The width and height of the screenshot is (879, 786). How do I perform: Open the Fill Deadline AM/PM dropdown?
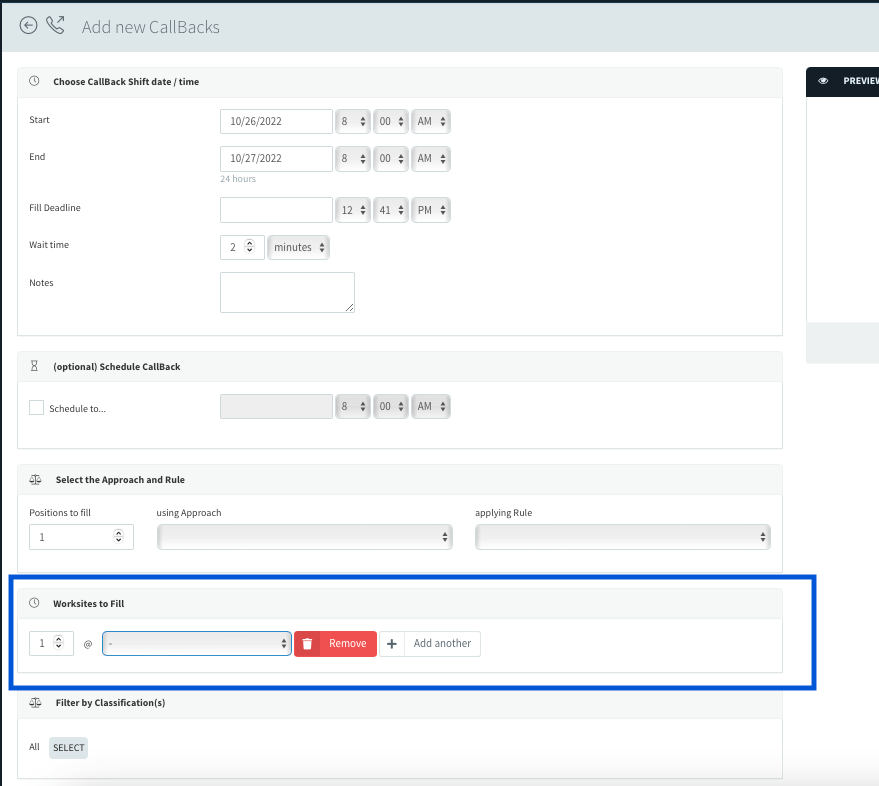pyautogui.click(x=431, y=210)
